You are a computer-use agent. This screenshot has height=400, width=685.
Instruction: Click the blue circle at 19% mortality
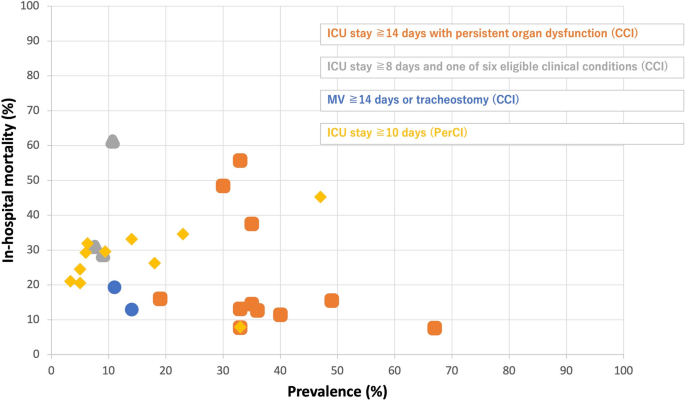coord(114,287)
